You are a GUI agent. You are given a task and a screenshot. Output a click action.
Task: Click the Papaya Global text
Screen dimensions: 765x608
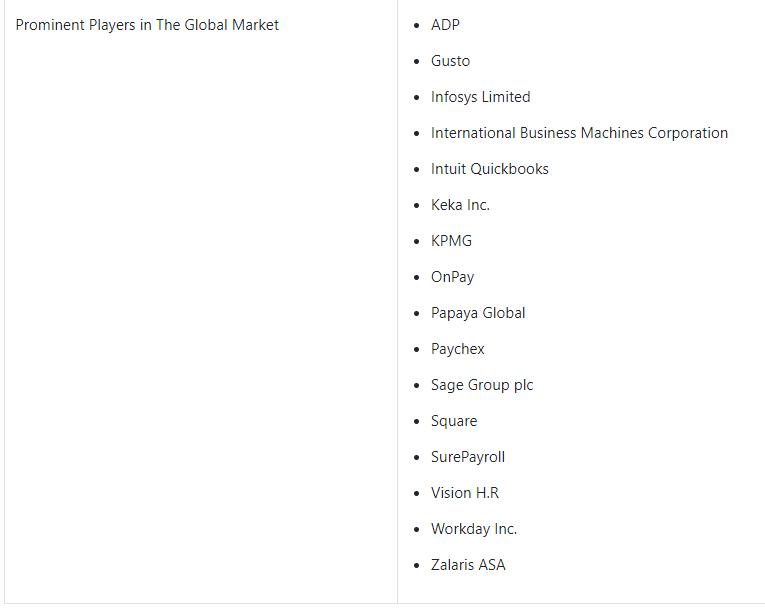pos(478,313)
